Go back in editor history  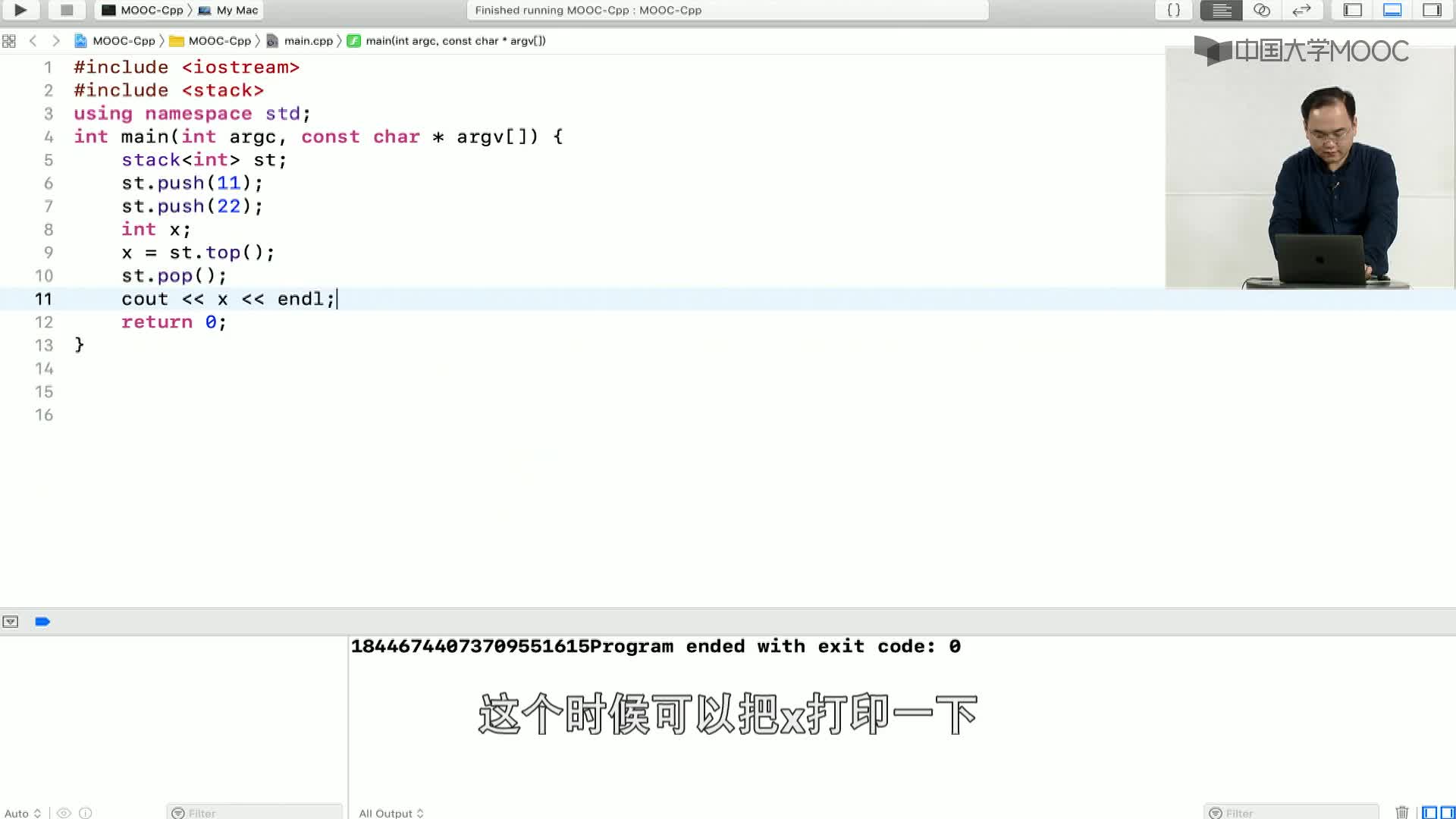point(33,41)
